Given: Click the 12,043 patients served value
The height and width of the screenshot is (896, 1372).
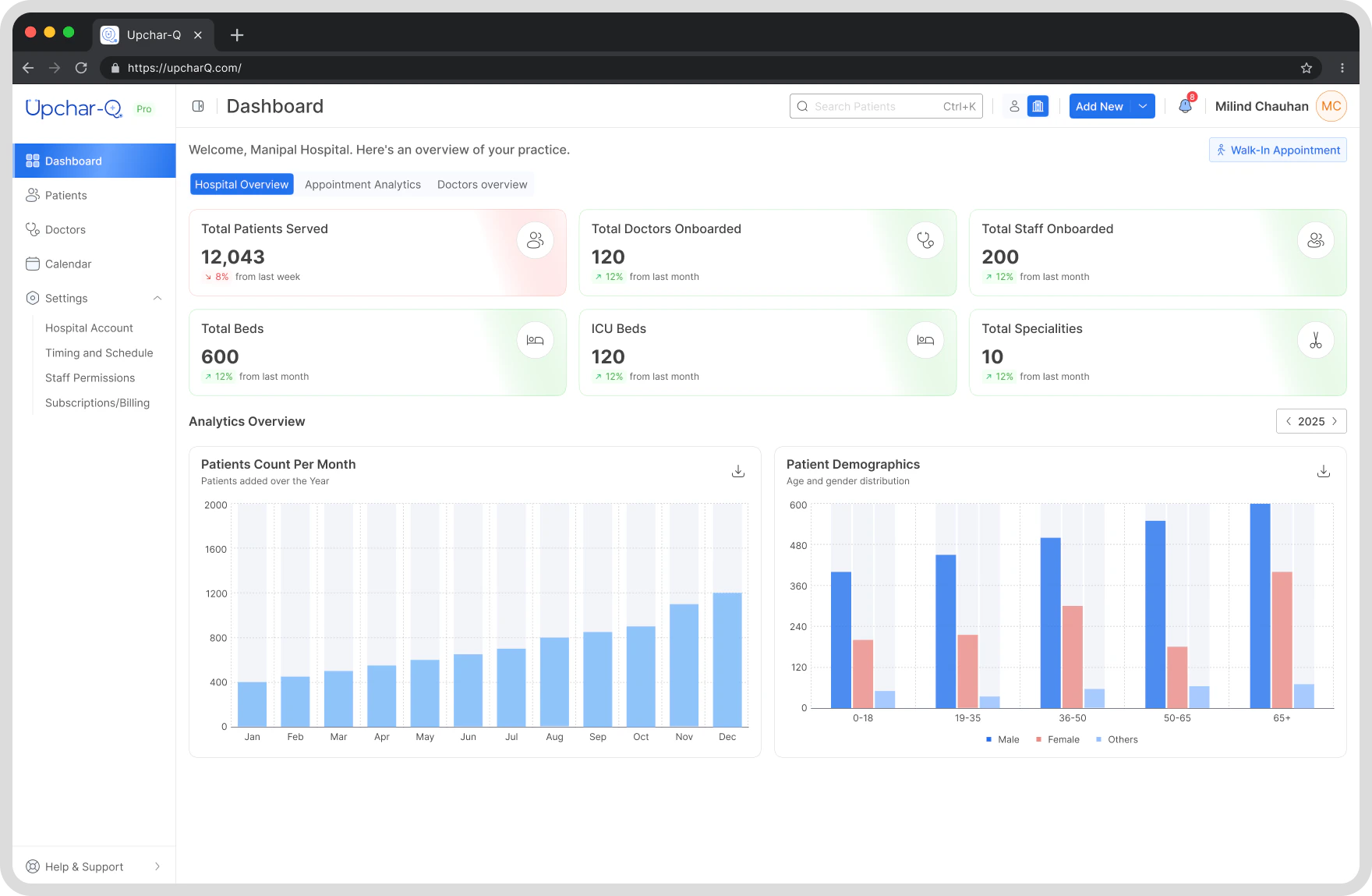Looking at the screenshot, I should (233, 257).
